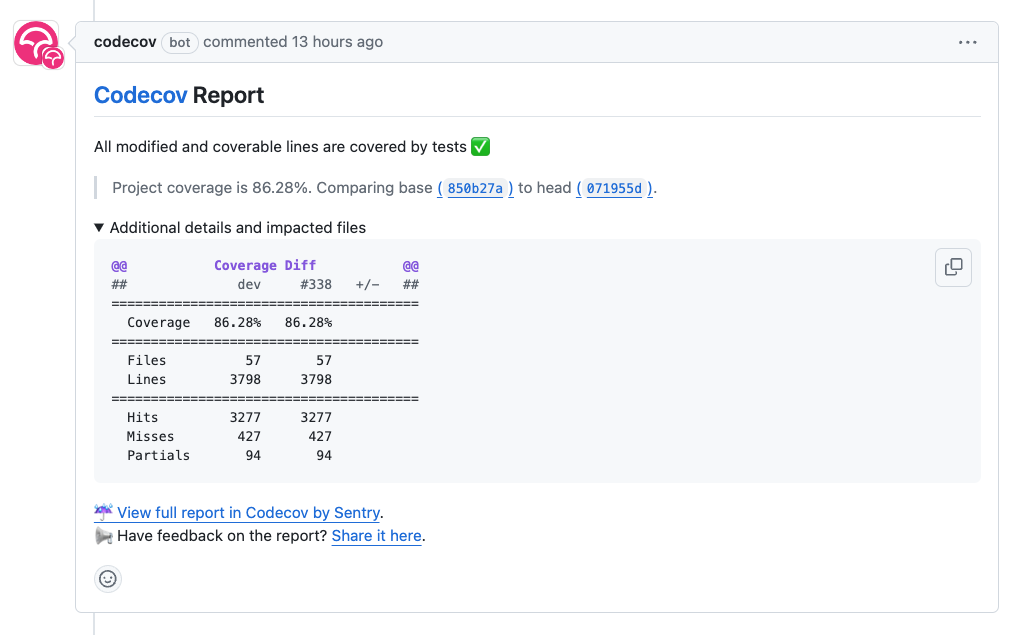Collapse 'Additional details and impacted files'

point(230,227)
